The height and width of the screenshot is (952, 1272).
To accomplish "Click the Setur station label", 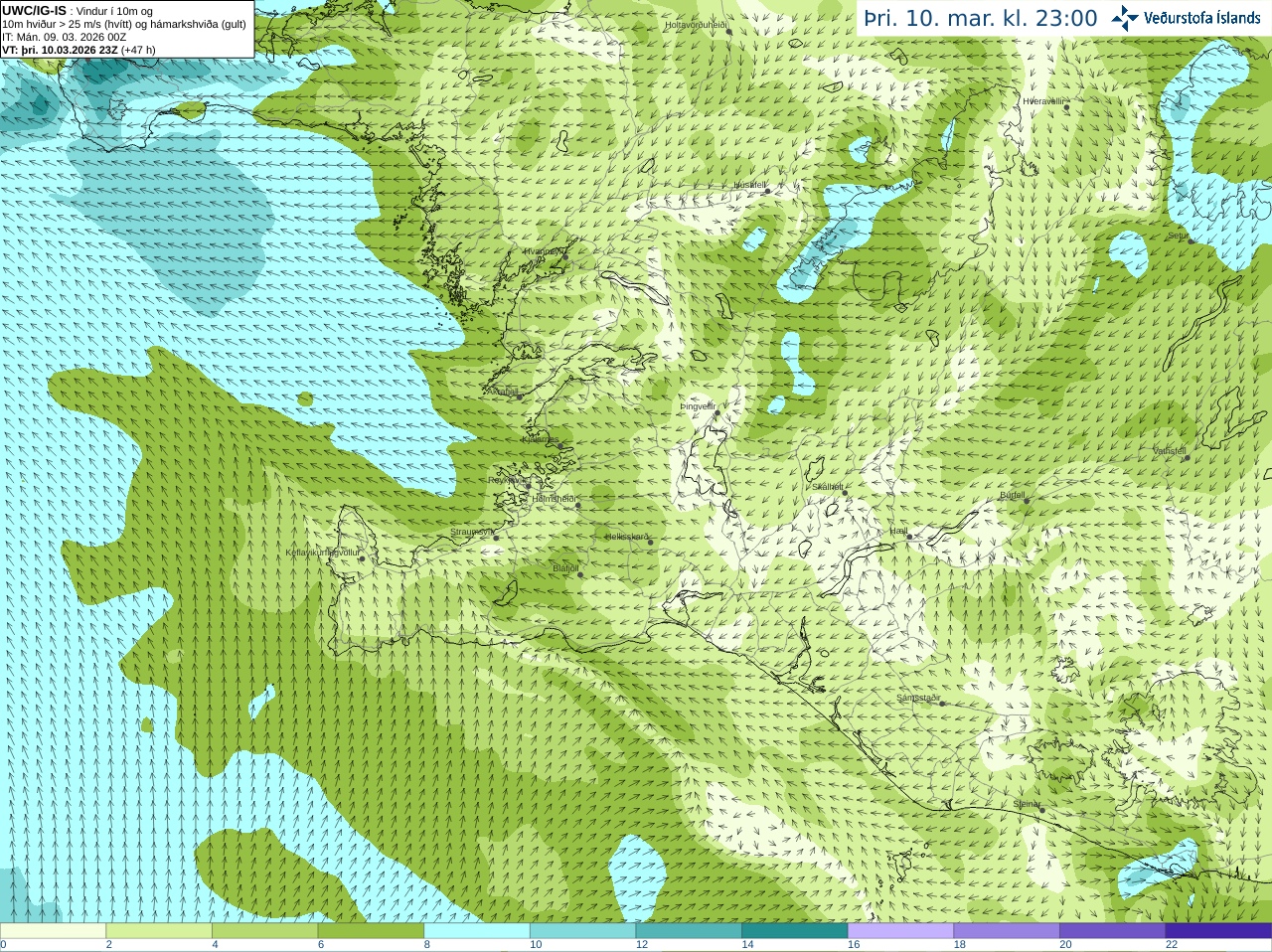I will pyautogui.click(x=1178, y=236).
